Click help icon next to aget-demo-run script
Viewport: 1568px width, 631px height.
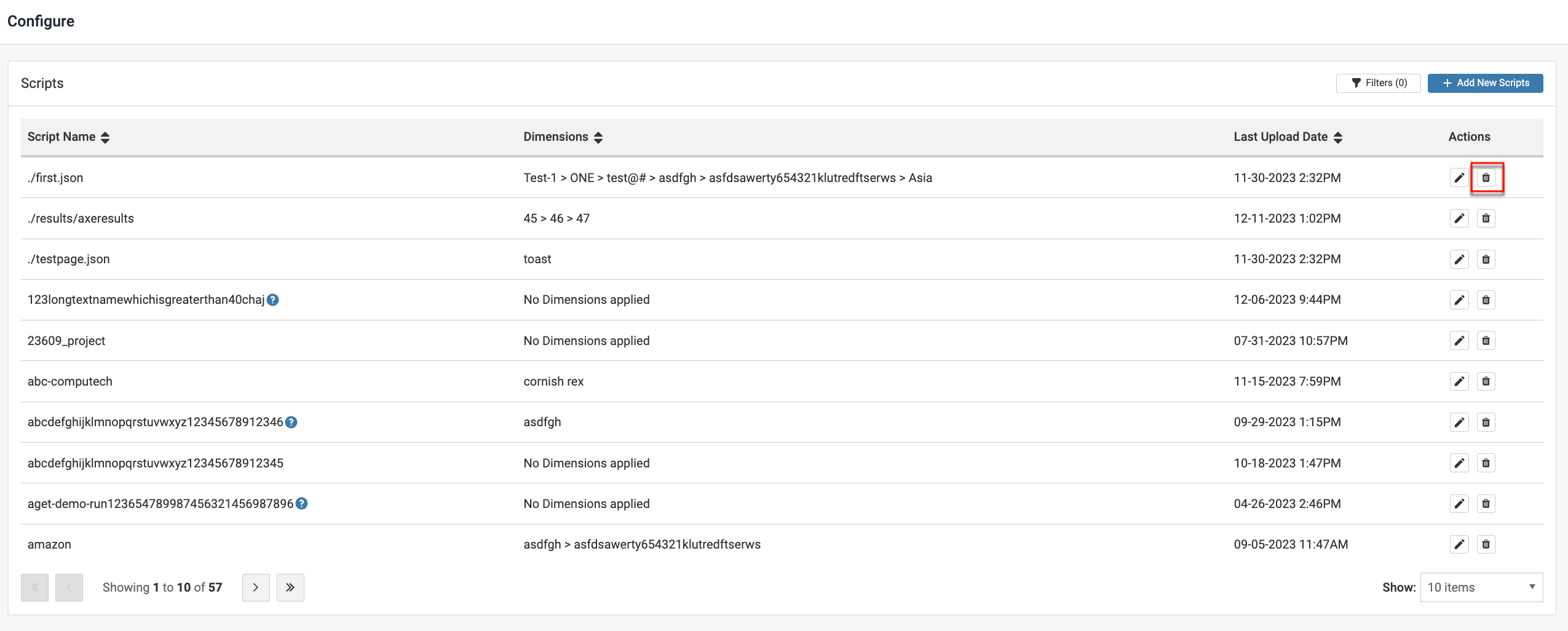(x=301, y=504)
